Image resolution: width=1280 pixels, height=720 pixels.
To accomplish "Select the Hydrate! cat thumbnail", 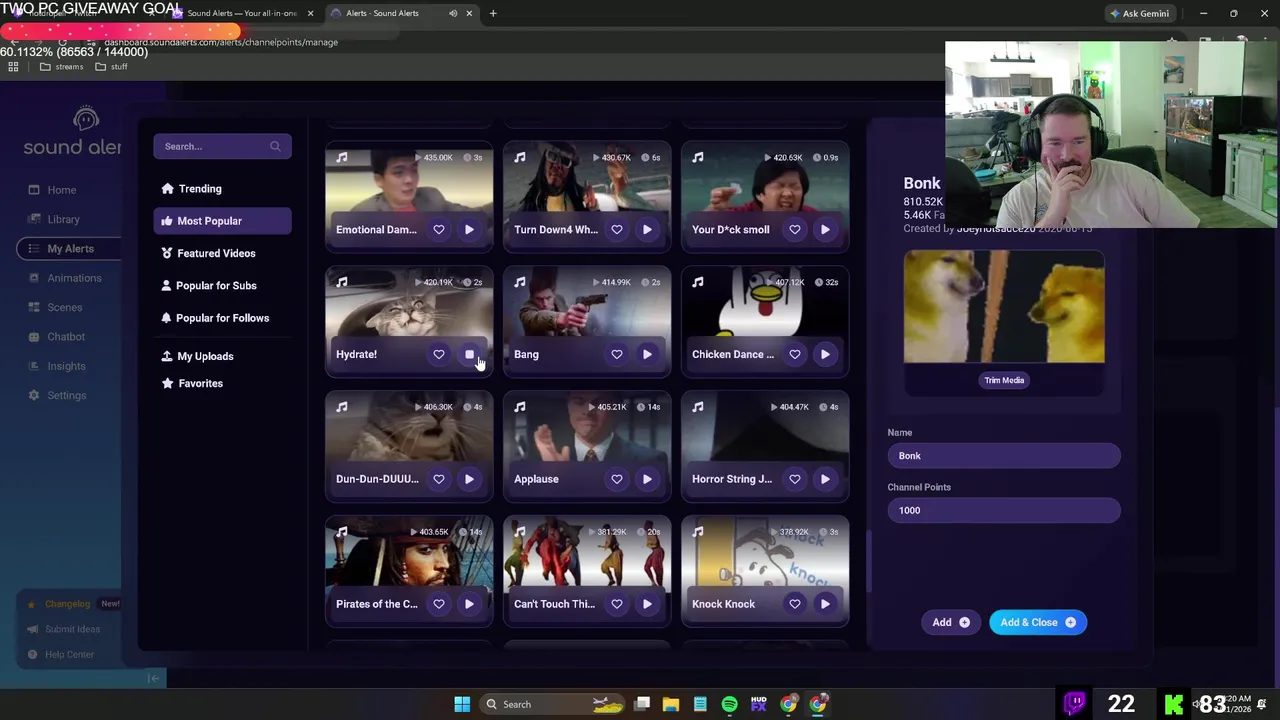I will [x=409, y=308].
